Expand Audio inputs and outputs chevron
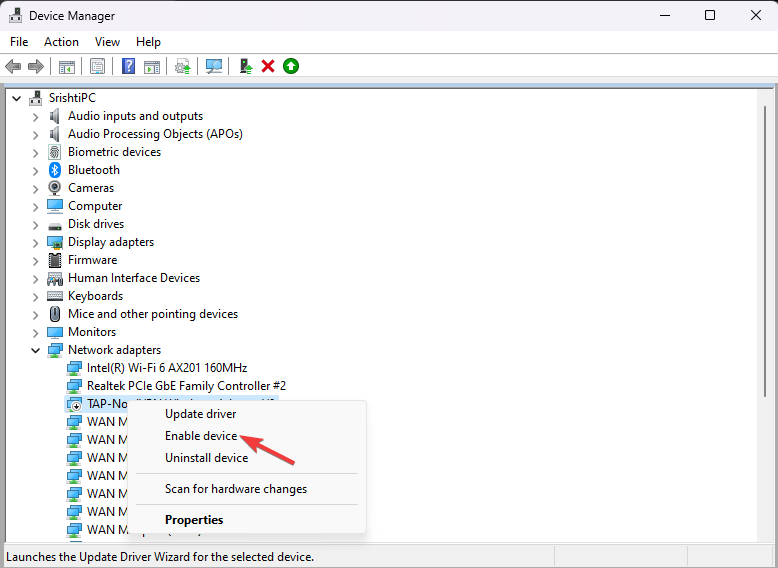The image size is (778, 568). [35, 117]
